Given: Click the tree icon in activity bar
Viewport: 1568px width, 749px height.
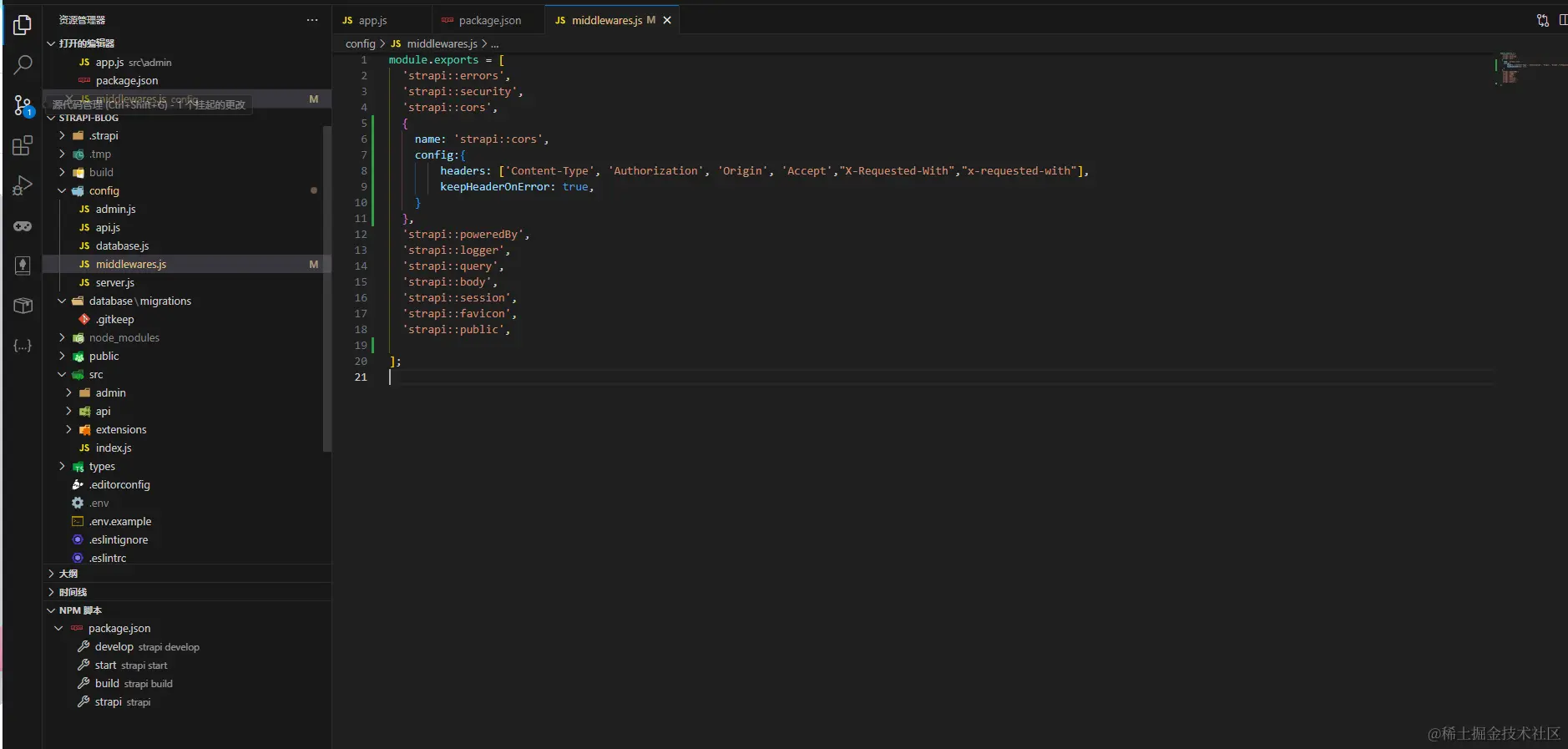Looking at the screenshot, I should (23, 266).
